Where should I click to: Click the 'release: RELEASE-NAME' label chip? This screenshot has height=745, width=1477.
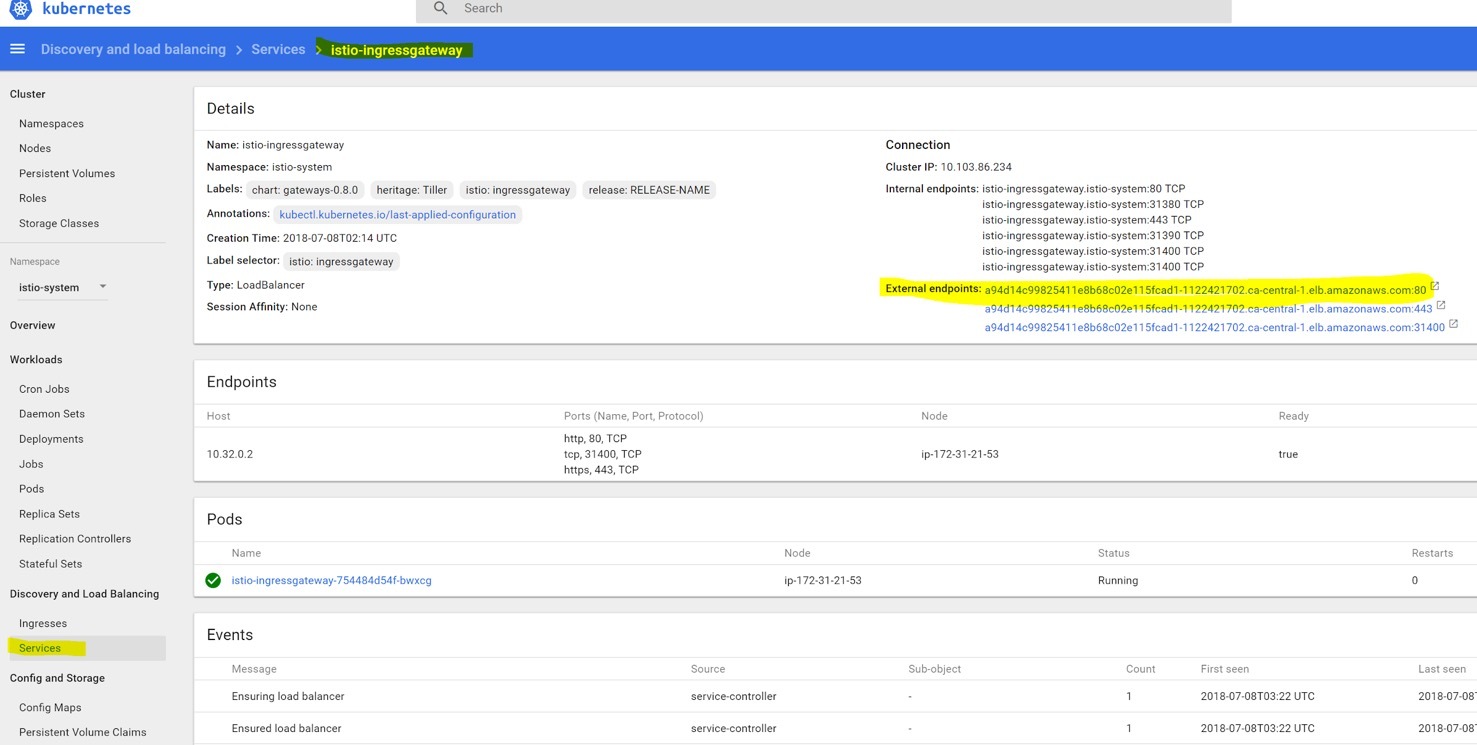coord(649,190)
